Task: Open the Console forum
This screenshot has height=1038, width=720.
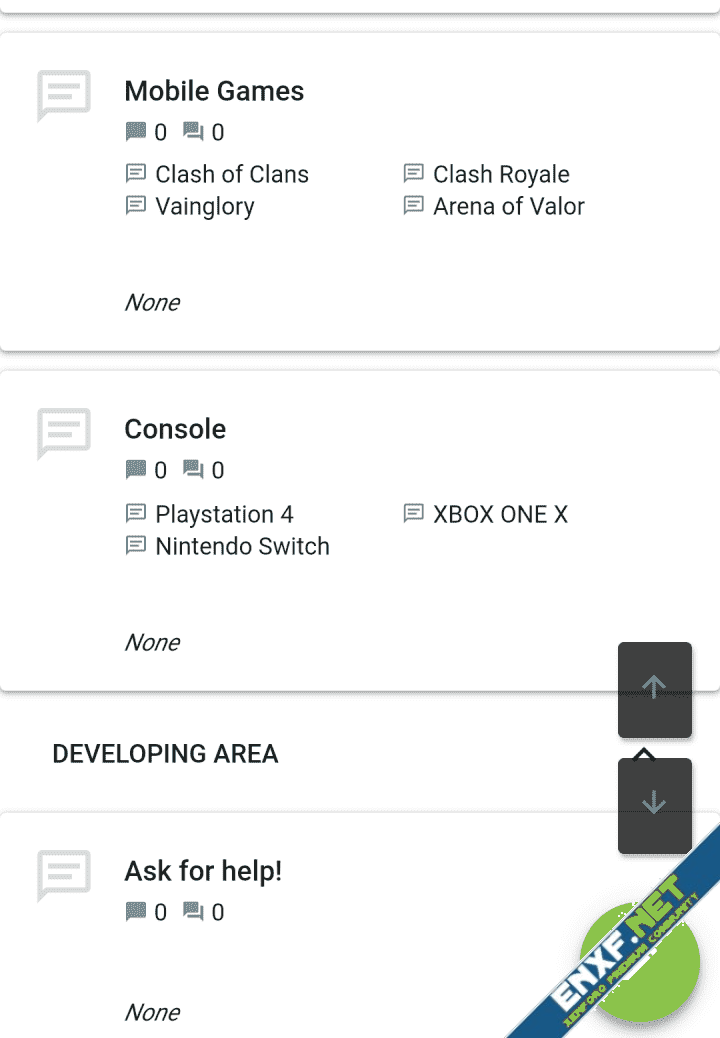Action: pyautogui.click(x=175, y=429)
